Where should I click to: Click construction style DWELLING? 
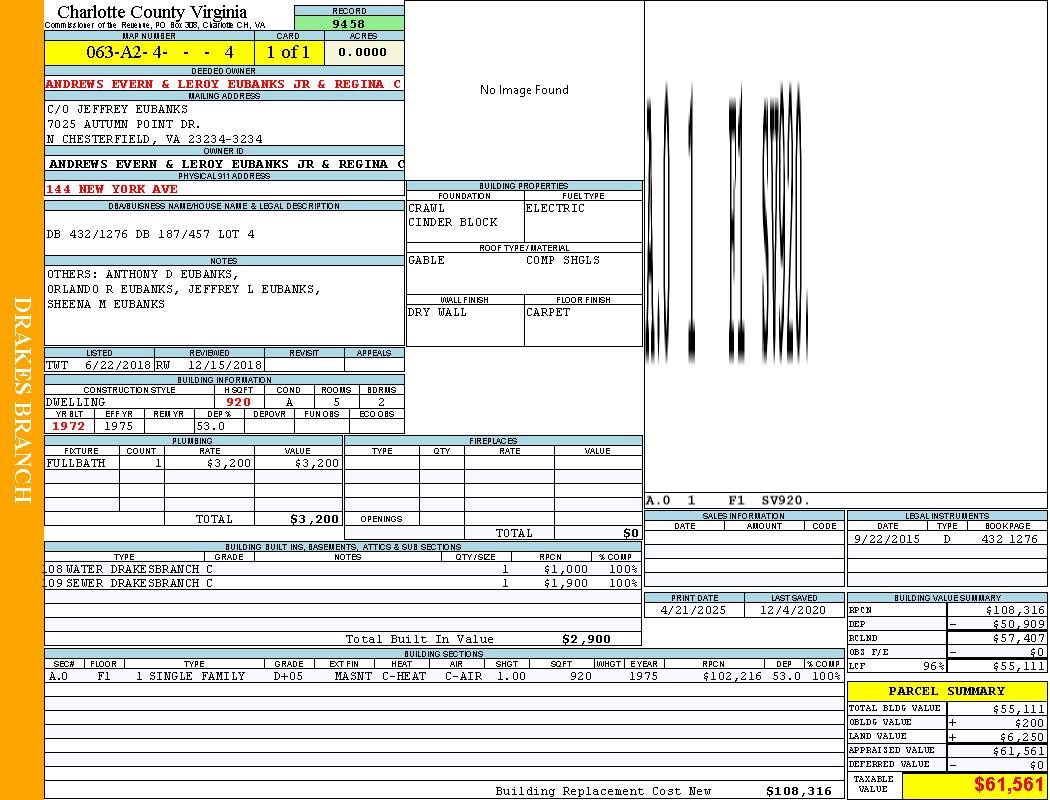point(75,402)
